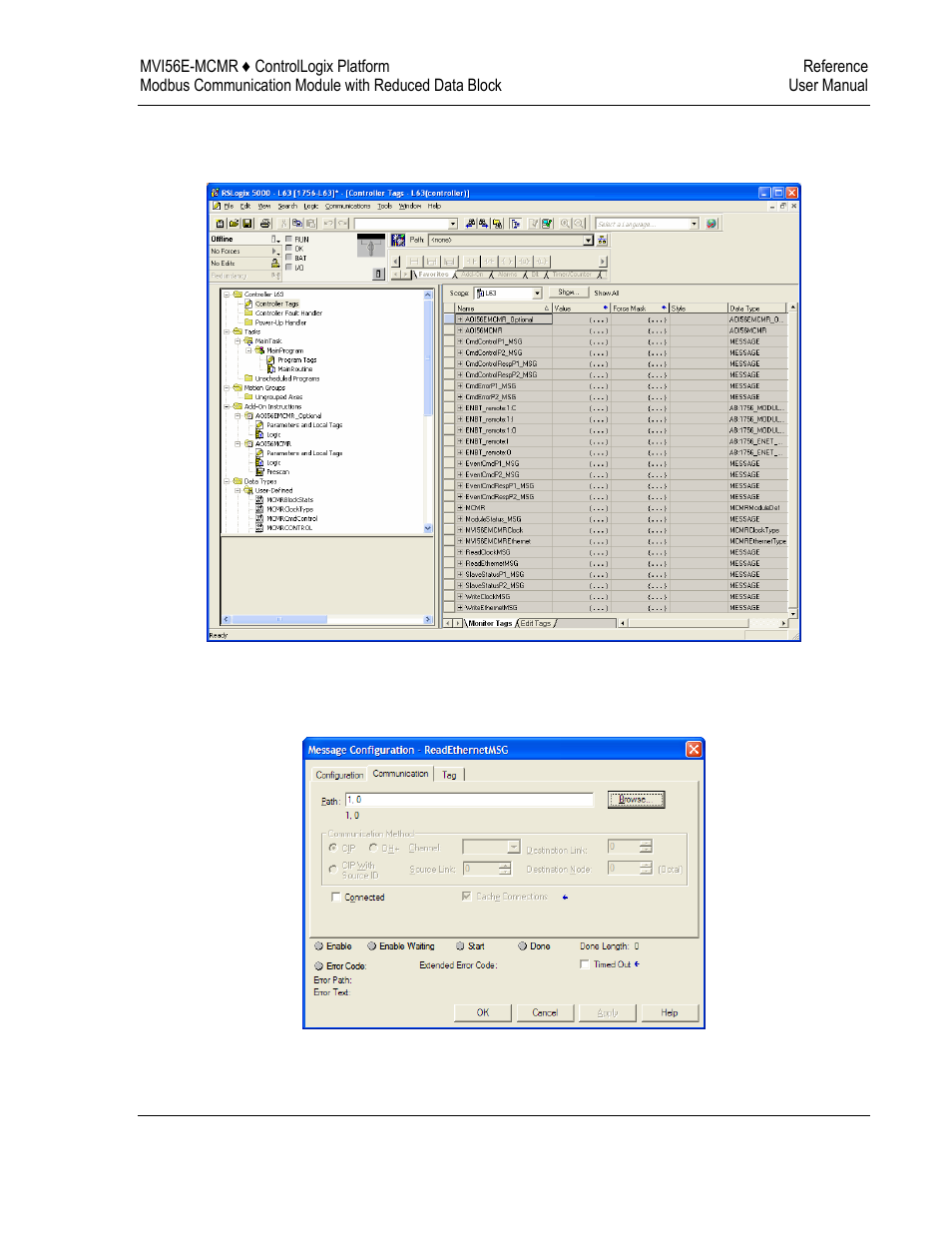
Task: Click the Apply button in dialog
Action: coord(608,1012)
